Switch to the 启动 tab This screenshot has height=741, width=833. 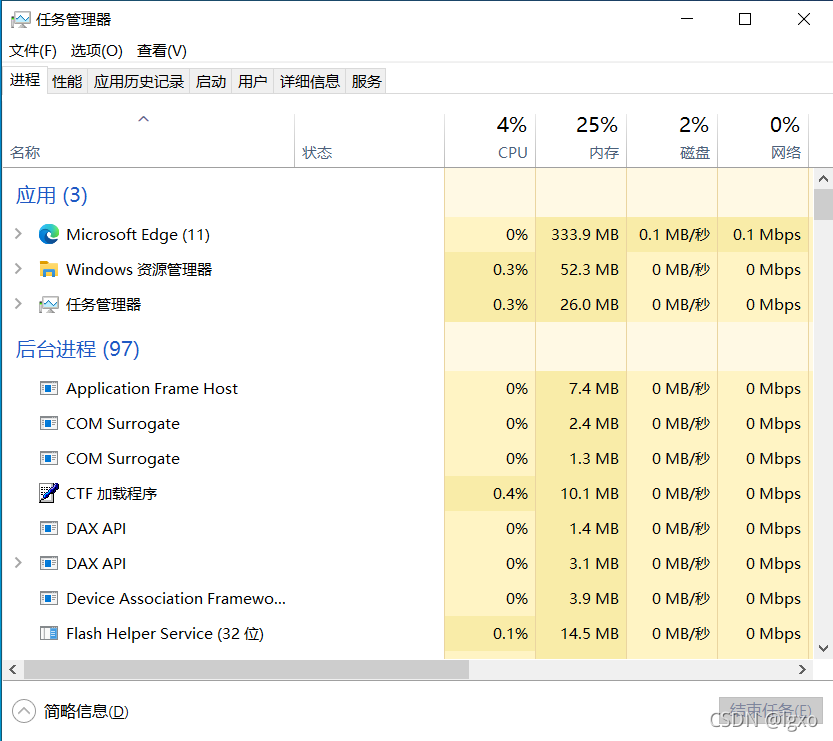coord(210,81)
